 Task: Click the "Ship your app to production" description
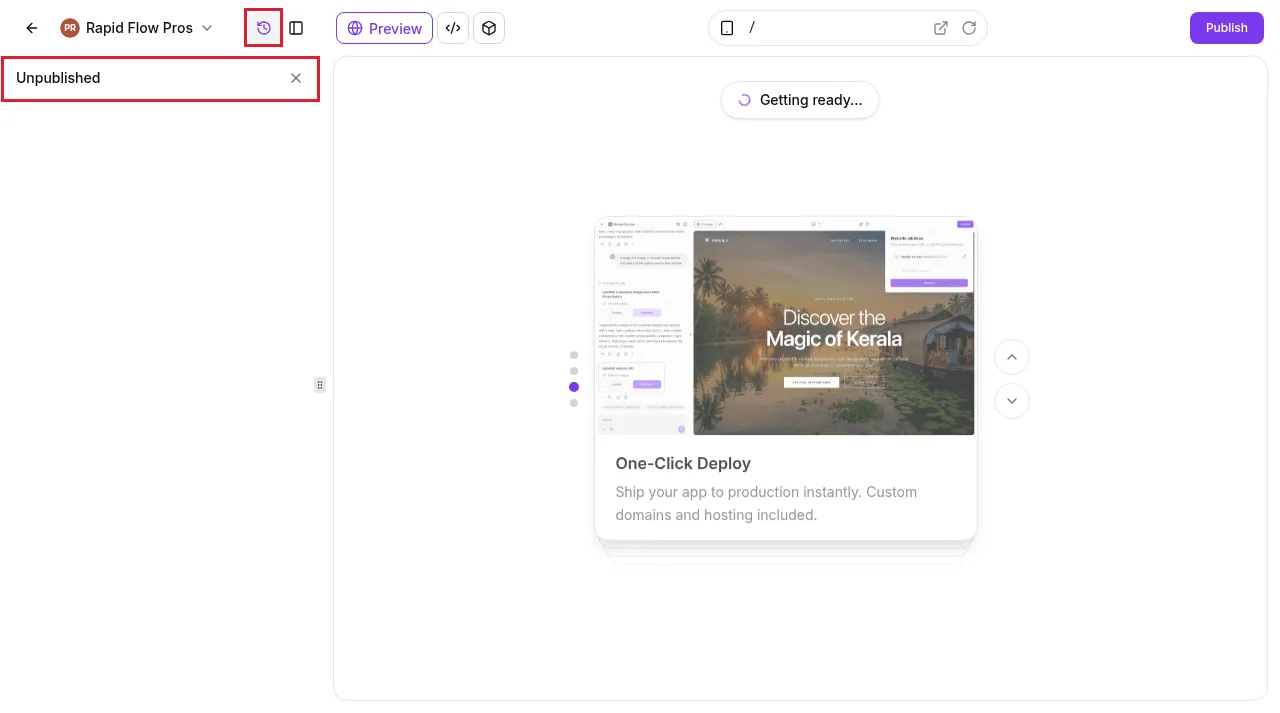tap(766, 504)
